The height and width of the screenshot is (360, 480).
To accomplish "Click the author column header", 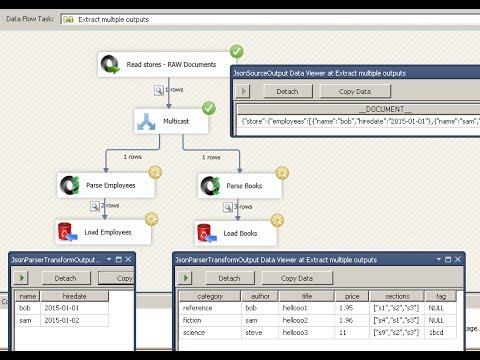I will (x=260, y=296).
